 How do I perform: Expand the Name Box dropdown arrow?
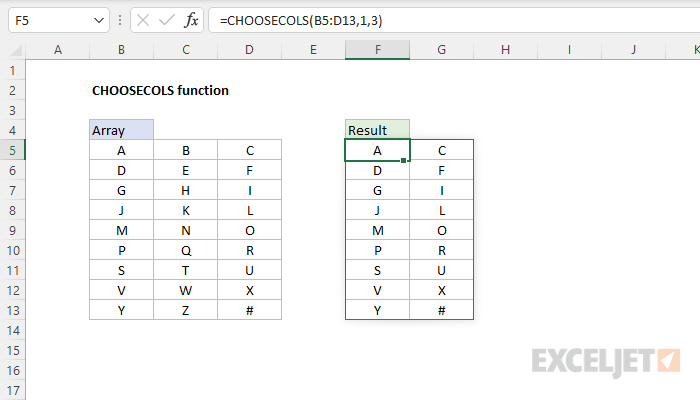(x=99, y=21)
